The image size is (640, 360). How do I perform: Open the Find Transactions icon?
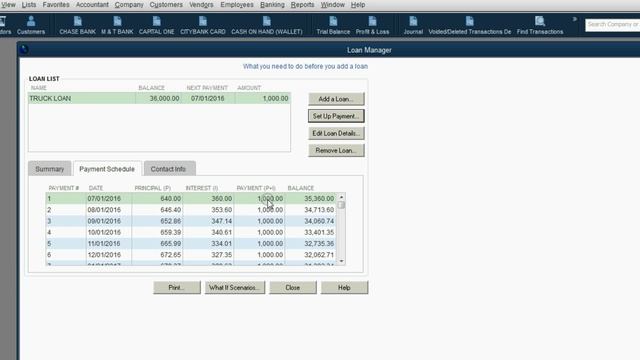[x=540, y=25]
